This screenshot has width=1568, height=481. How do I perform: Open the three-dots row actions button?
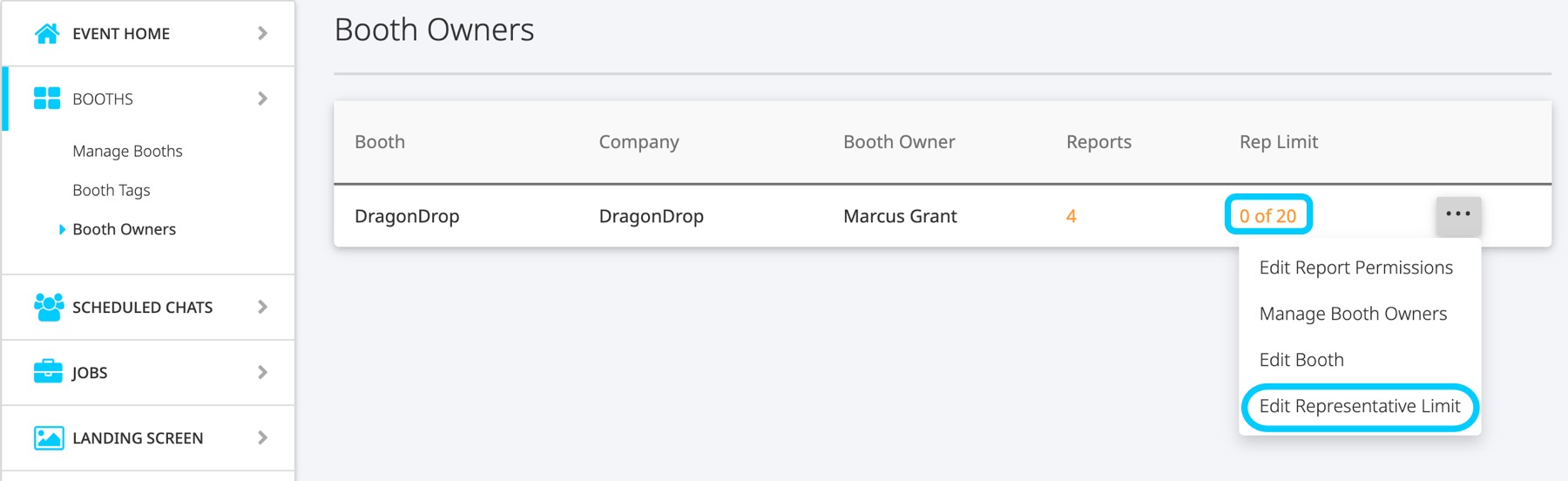(x=1457, y=214)
